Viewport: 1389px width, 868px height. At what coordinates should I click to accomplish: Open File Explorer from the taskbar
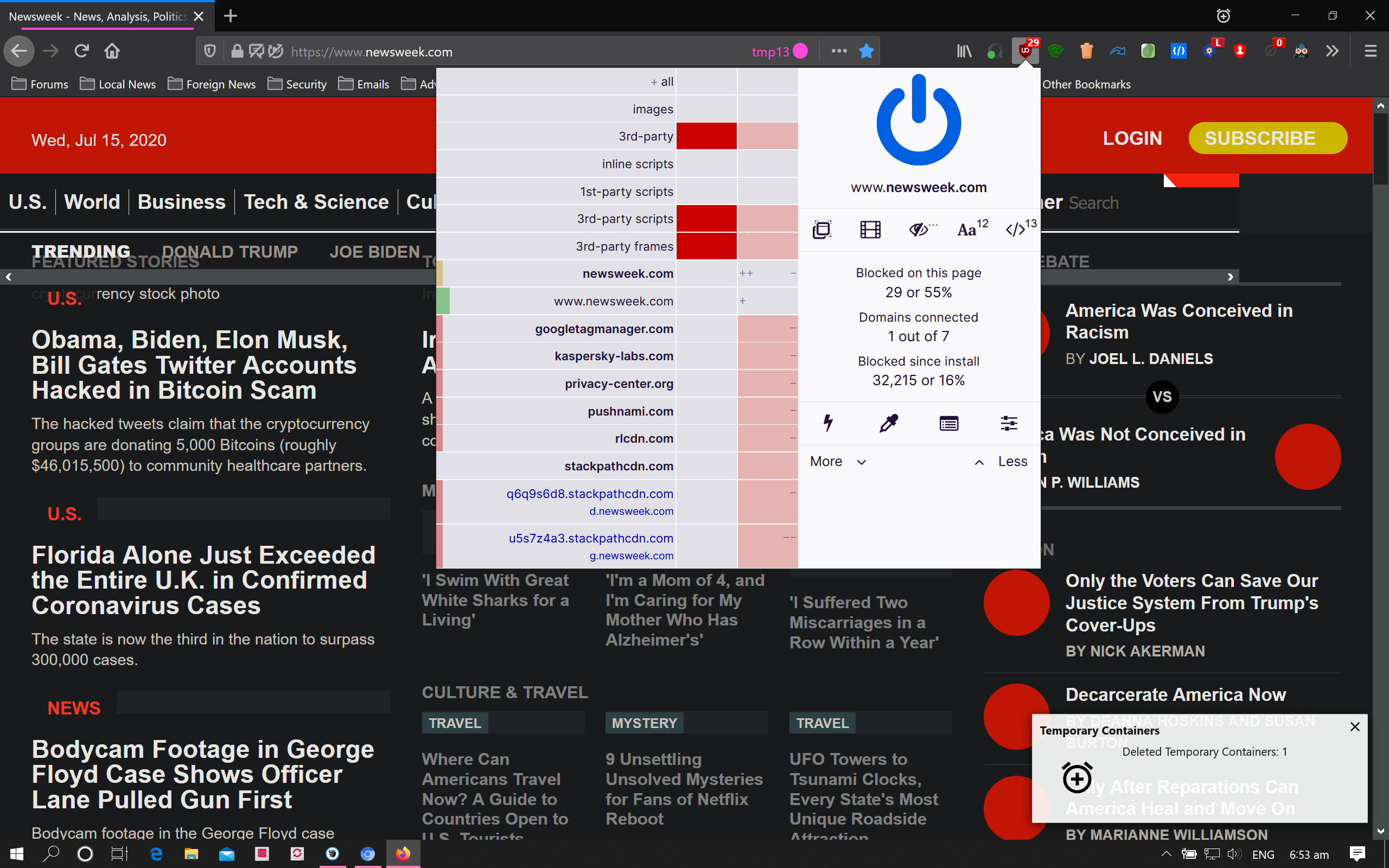[x=191, y=854]
